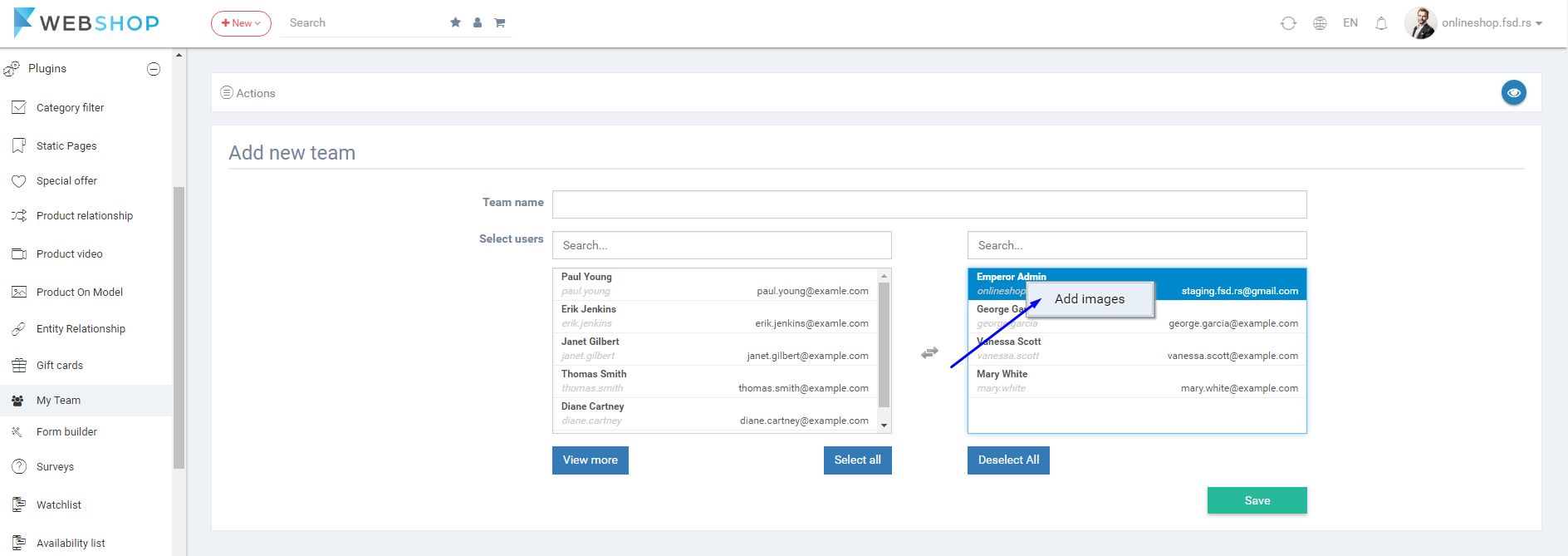This screenshot has width=1568, height=556.
Task: Click the Gift cards icon
Action: tap(19, 366)
